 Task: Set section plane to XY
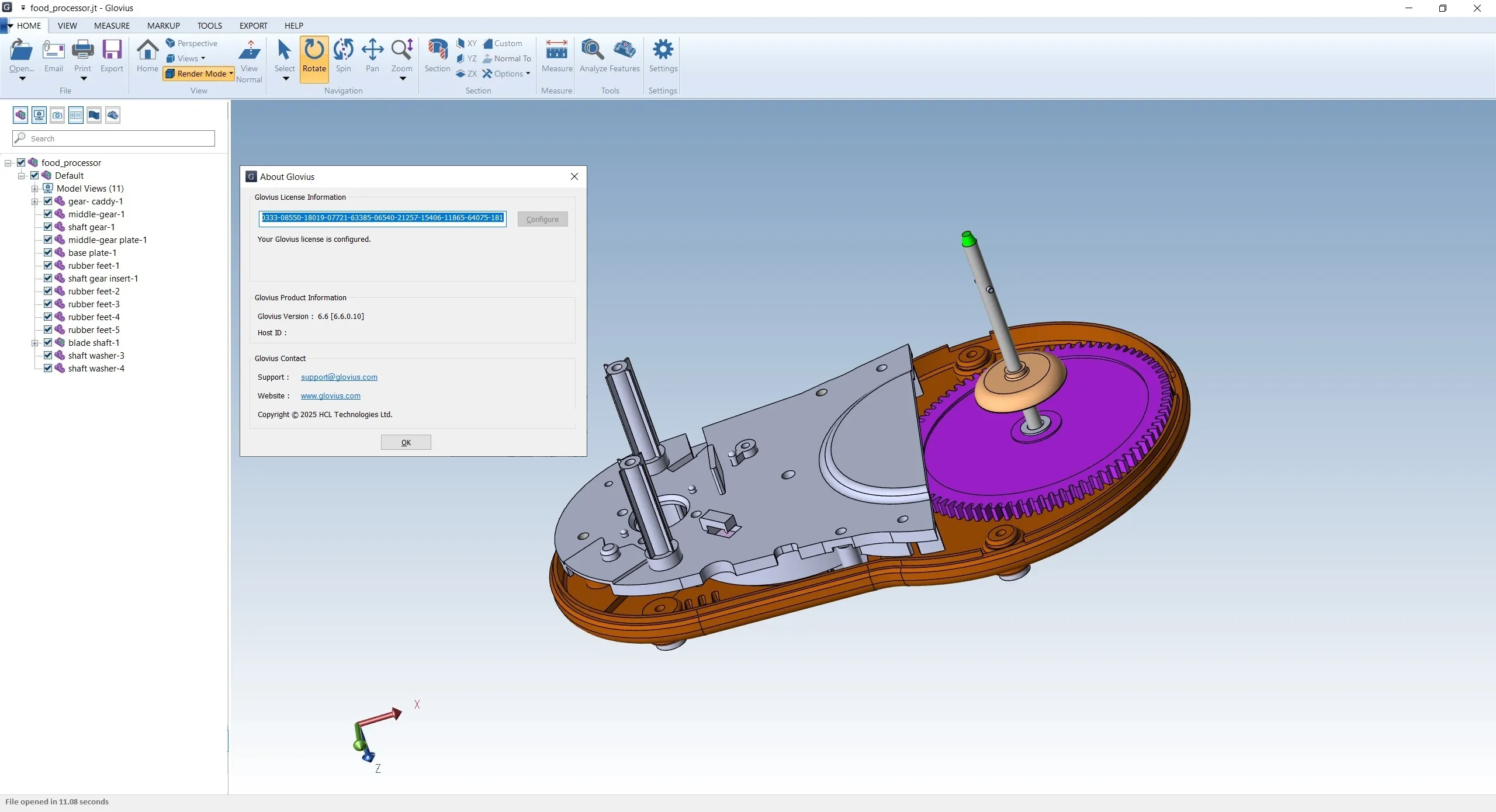pos(466,43)
